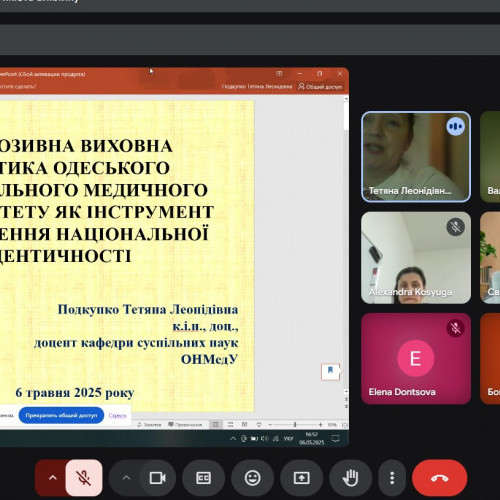Open notification center icon in taskbar
Viewport: 500px width, 500px height.
[x=336, y=439]
